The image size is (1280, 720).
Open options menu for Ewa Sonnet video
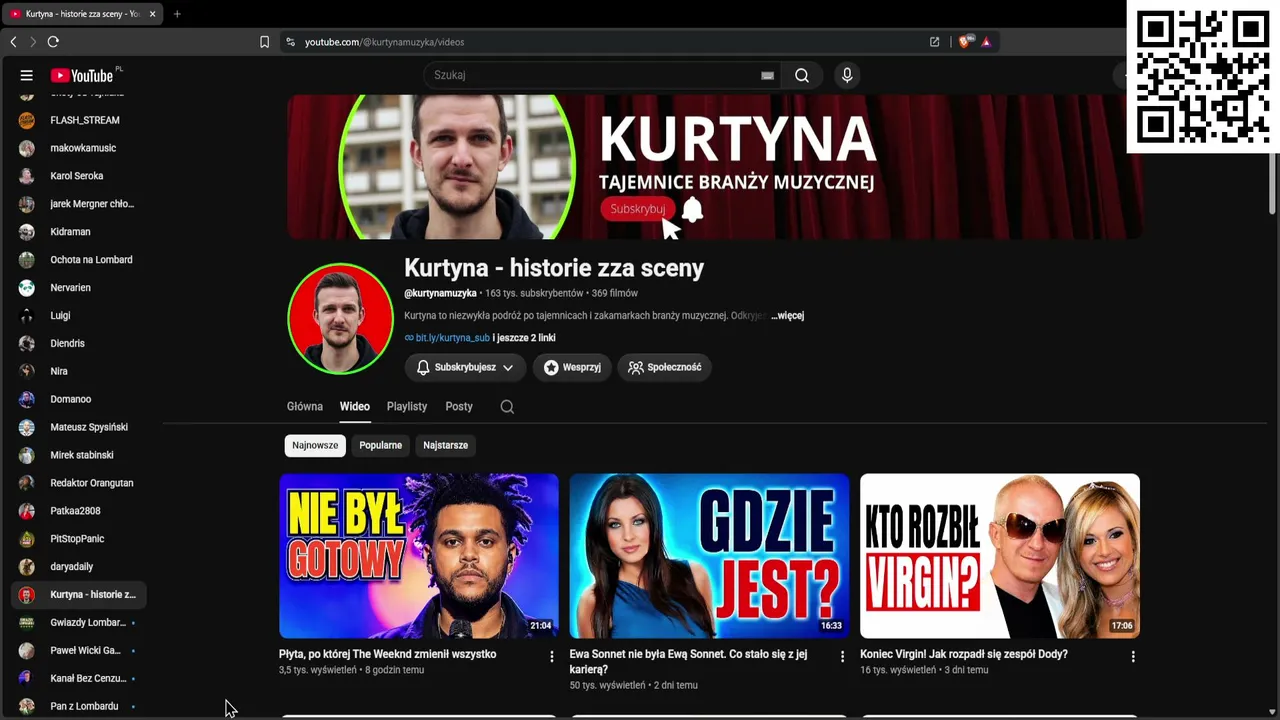[x=842, y=657]
